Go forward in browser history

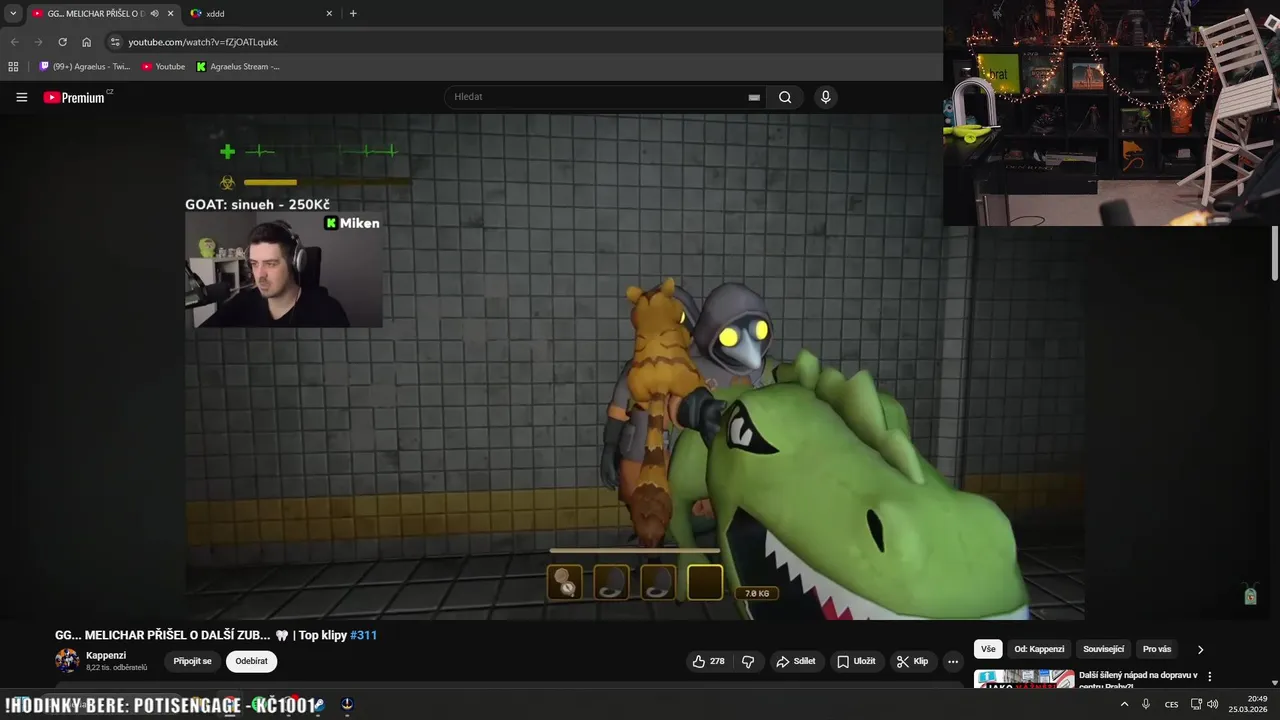point(38,42)
